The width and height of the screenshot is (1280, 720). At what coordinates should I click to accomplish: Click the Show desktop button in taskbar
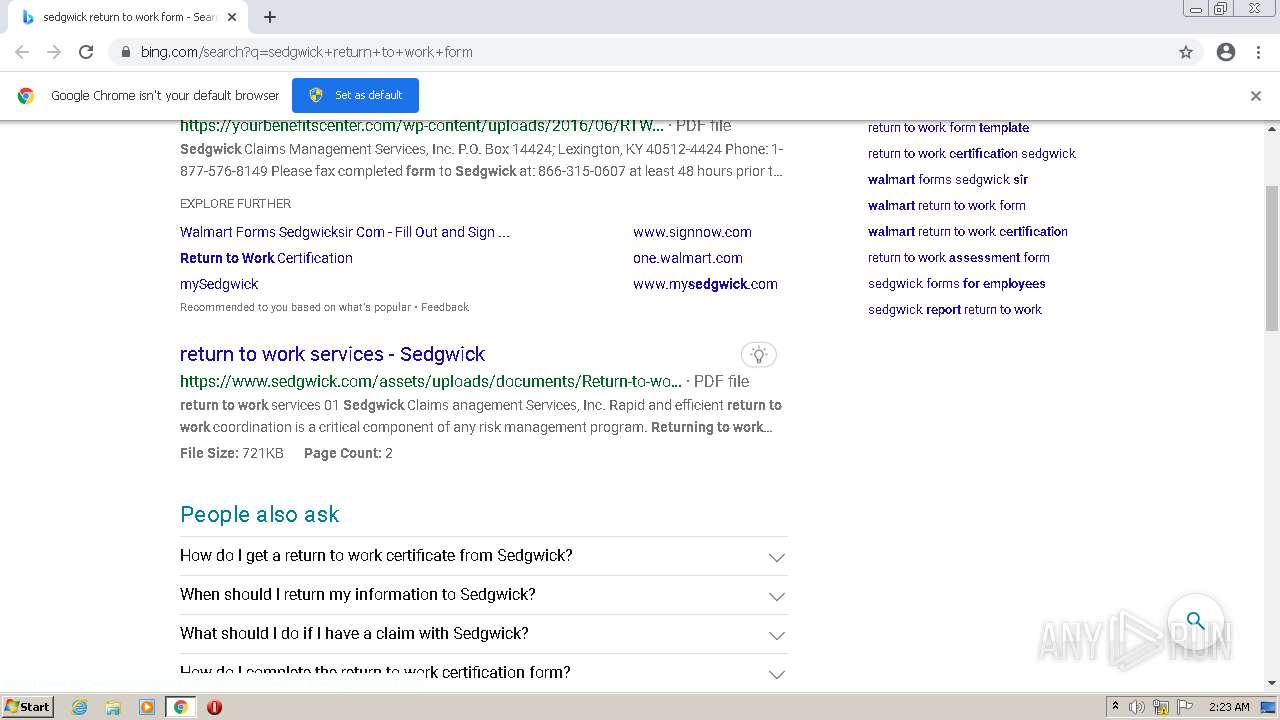point(1269,707)
